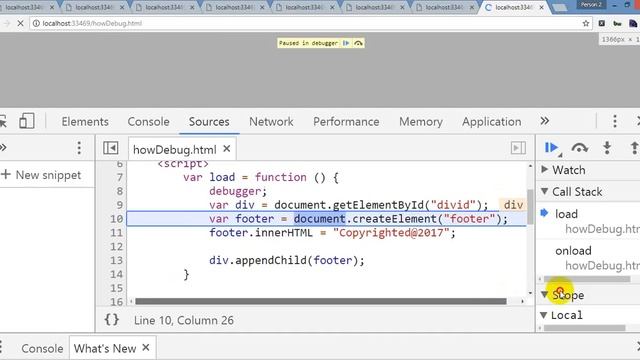Step over next function call
This screenshot has width=640, height=360.
click(580, 147)
